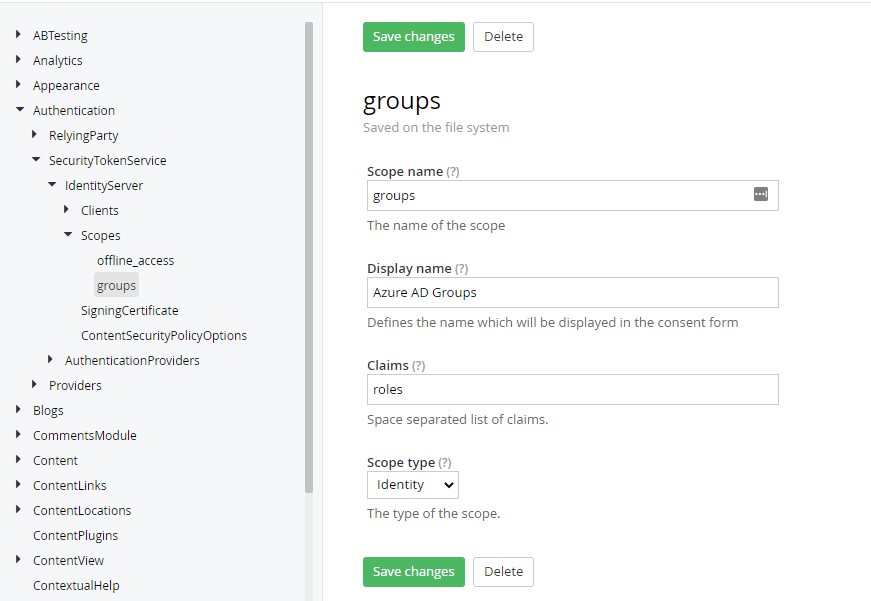
Task: Open the Blogs tree item label
Action: click(48, 410)
